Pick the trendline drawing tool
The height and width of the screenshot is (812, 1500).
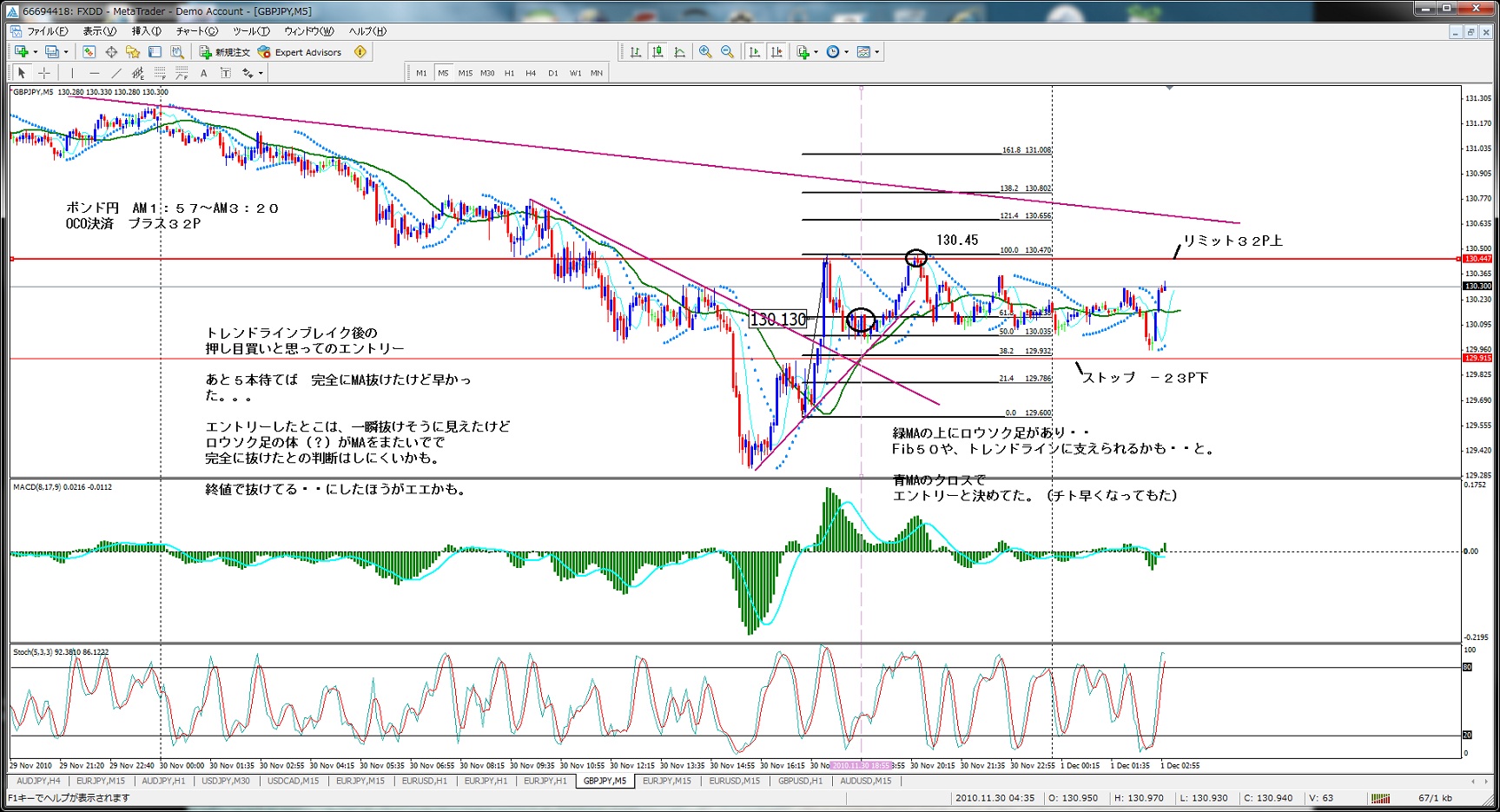(116, 73)
